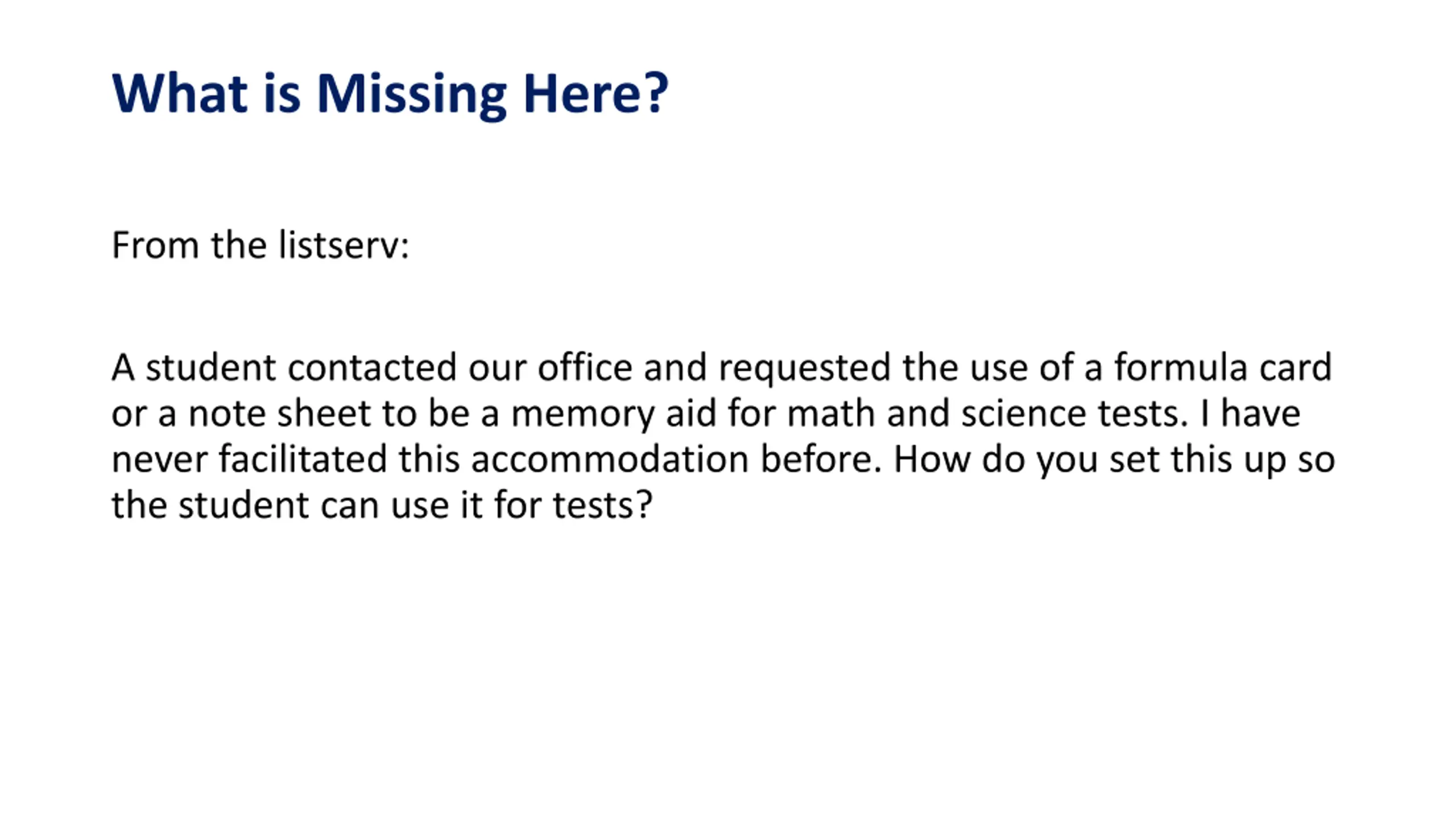
Task: Click the word 'math' in the second line
Action: click(x=831, y=413)
